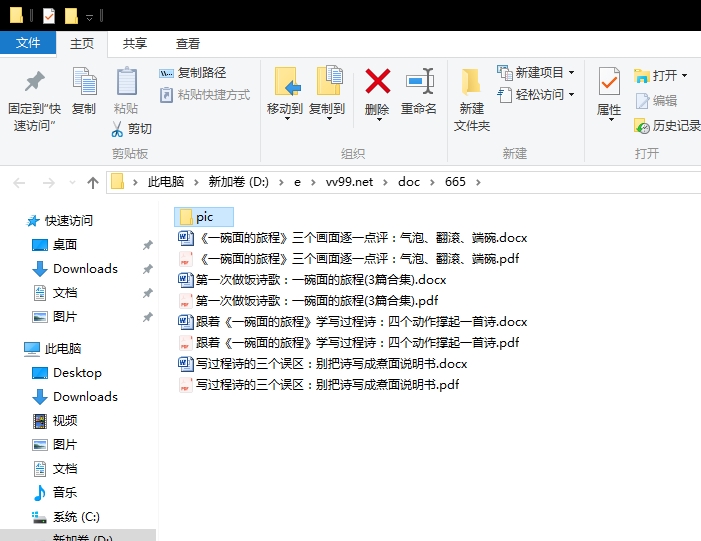Open pinned 文档 in quick access
701x541 pixels.
pyautogui.click(x=55, y=293)
